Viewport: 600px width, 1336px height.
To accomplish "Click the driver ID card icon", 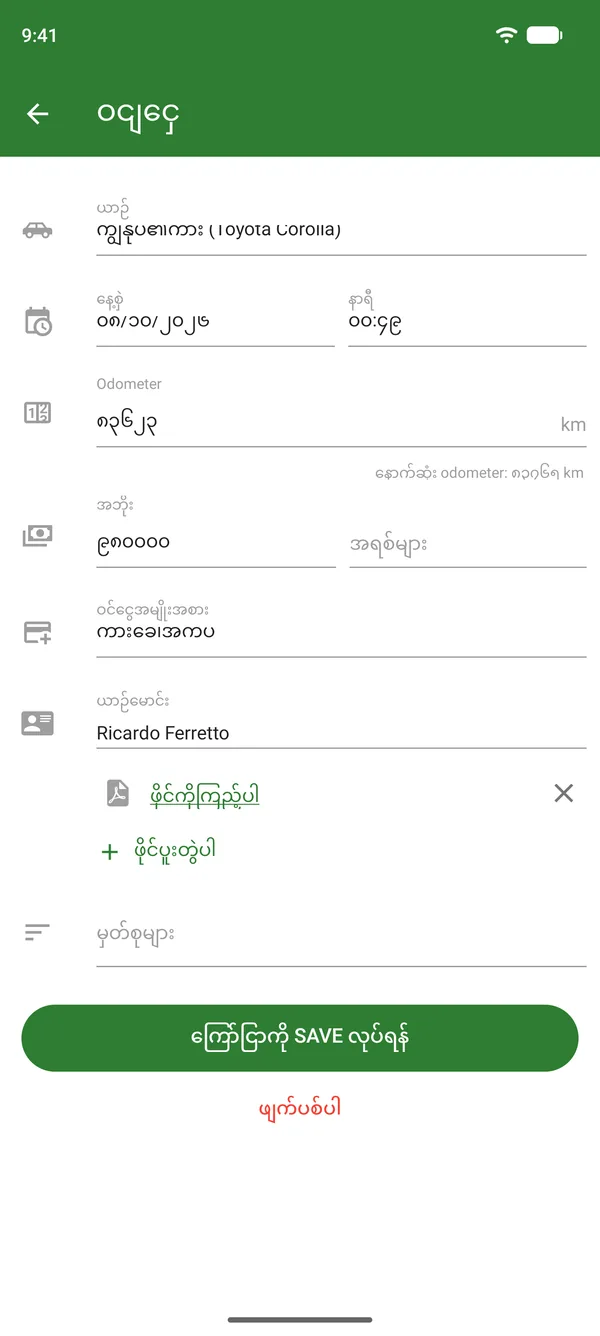I will 37,723.
